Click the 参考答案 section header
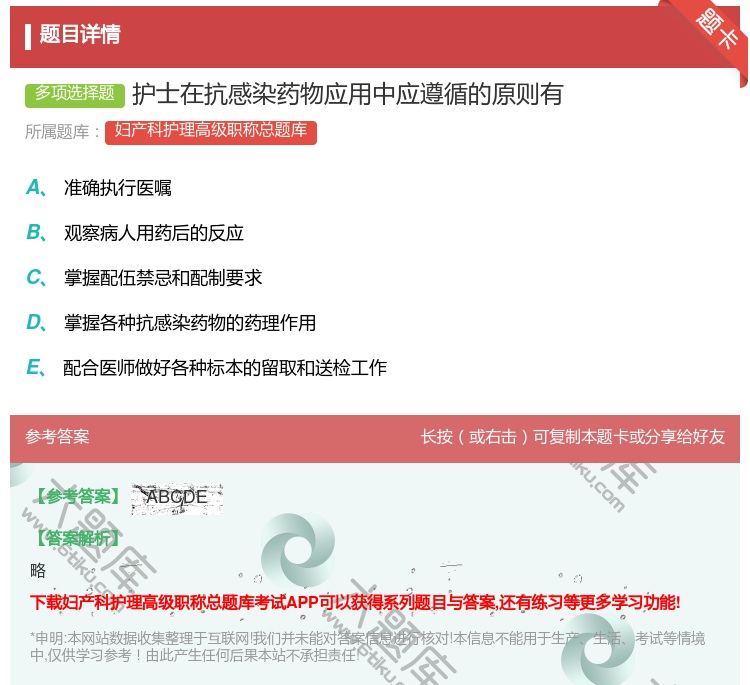The width and height of the screenshot is (750, 685). click(x=57, y=437)
